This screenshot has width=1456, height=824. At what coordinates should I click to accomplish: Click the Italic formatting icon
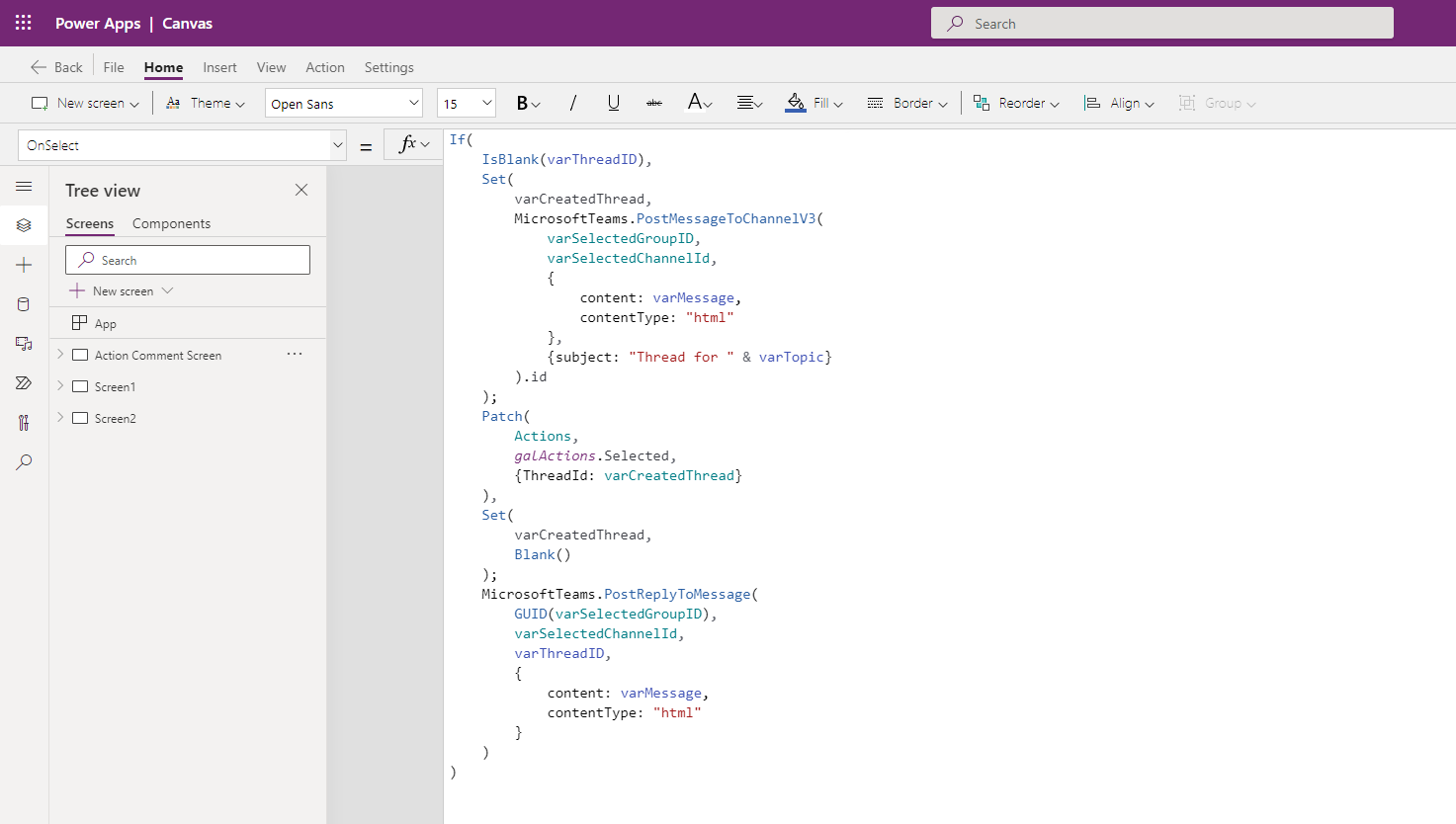(x=572, y=103)
